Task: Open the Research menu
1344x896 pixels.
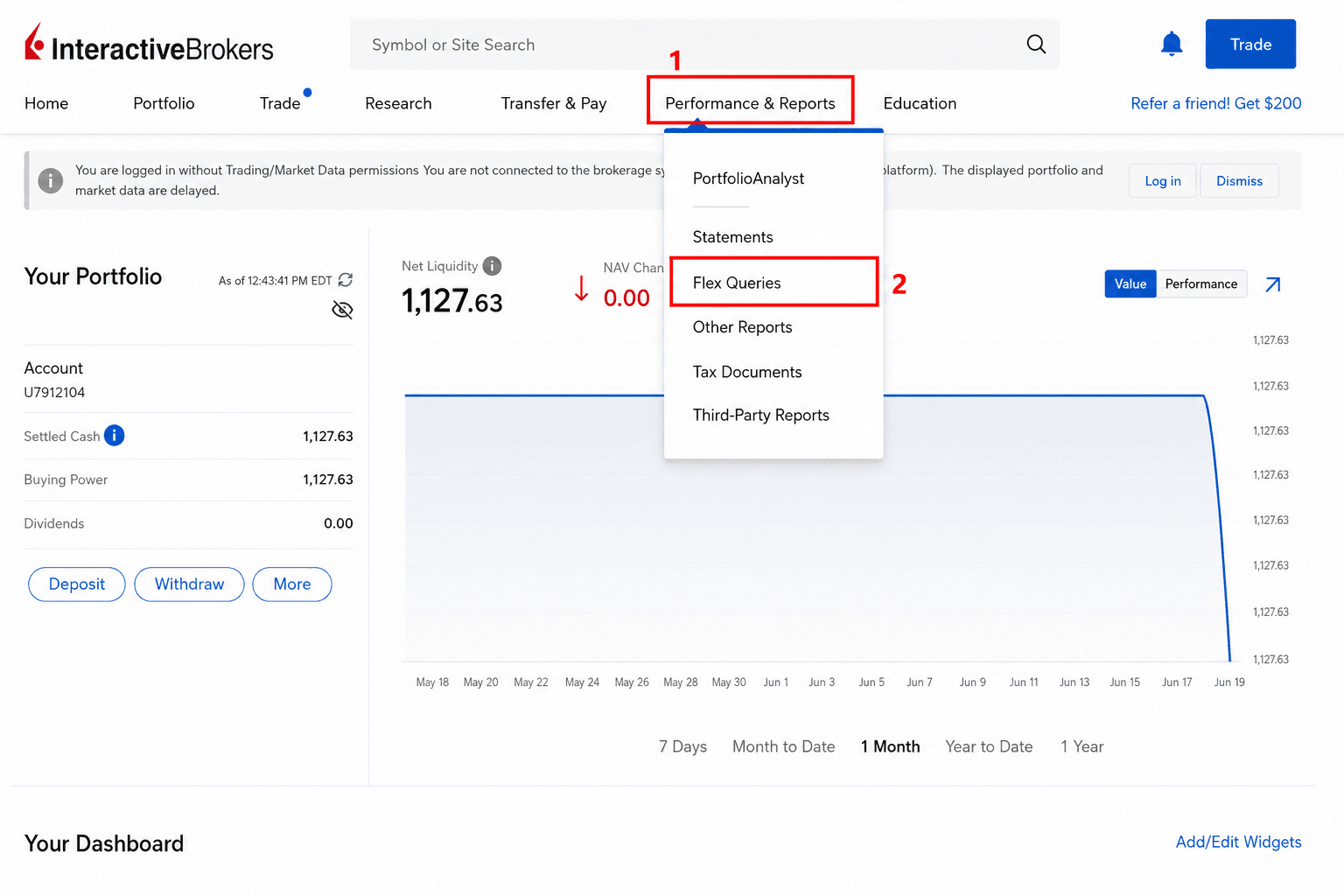Action: click(398, 103)
